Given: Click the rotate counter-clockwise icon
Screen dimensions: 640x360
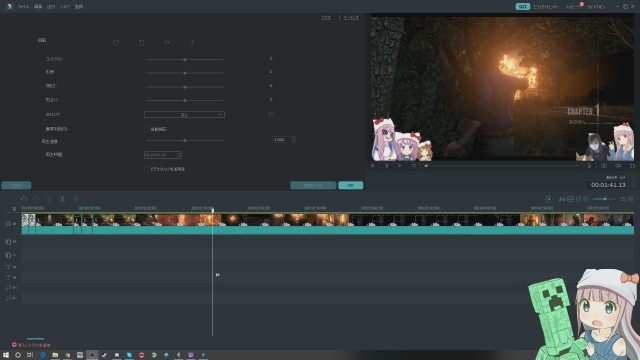Looking at the screenshot, I should click(142, 42).
